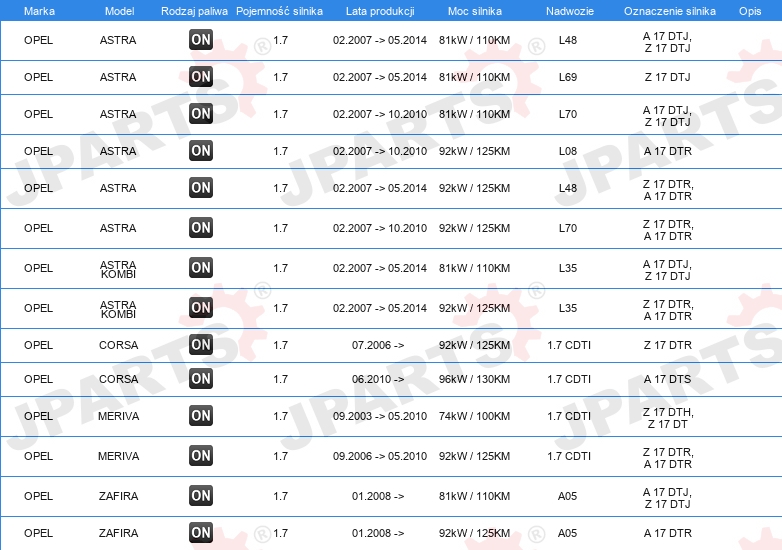The width and height of the screenshot is (782, 550).
Task: Click the ON diesel icon in the Astra L69 row
Action: point(201,77)
